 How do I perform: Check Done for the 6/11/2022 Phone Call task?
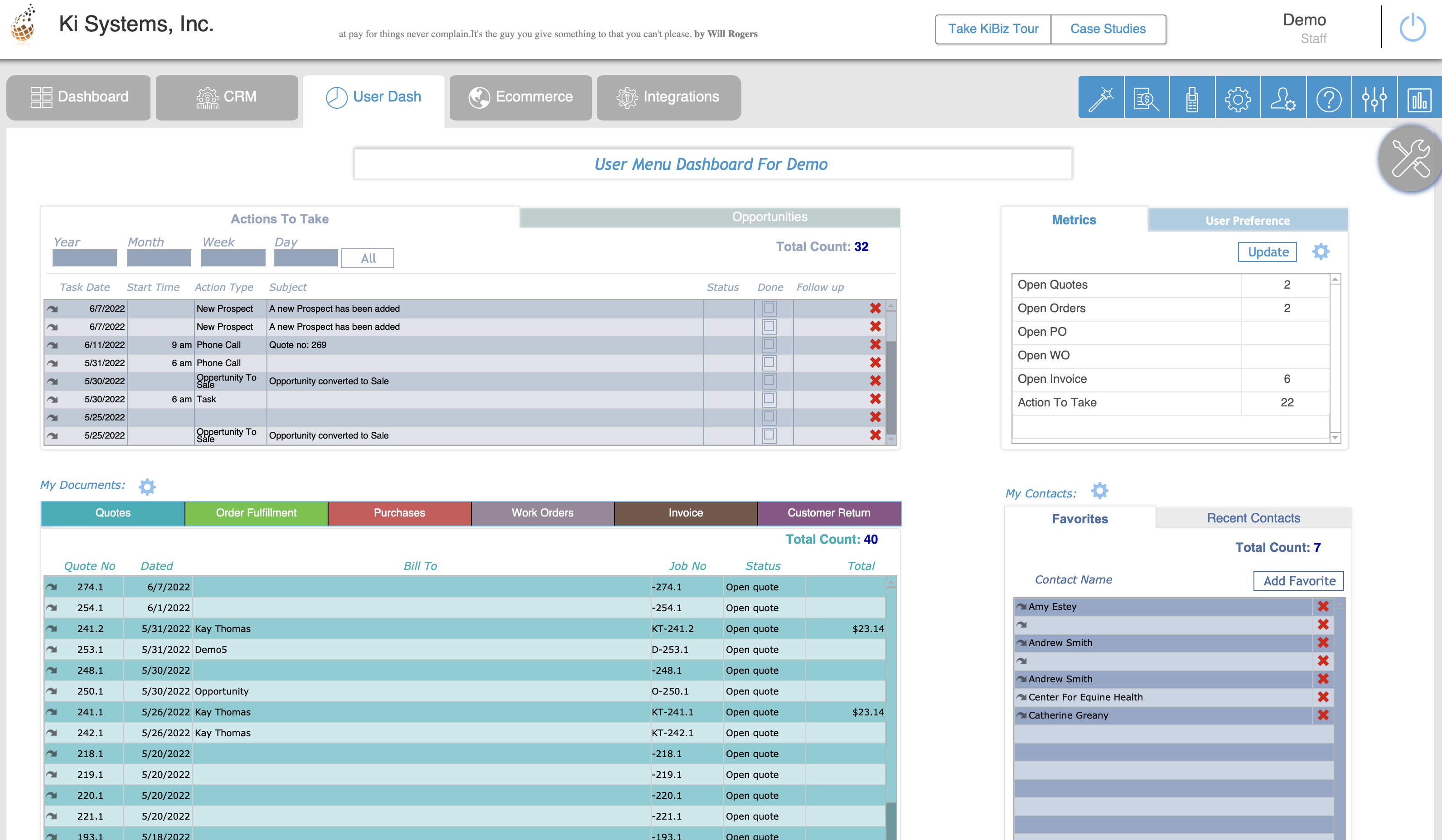click(x=769, y=344)
